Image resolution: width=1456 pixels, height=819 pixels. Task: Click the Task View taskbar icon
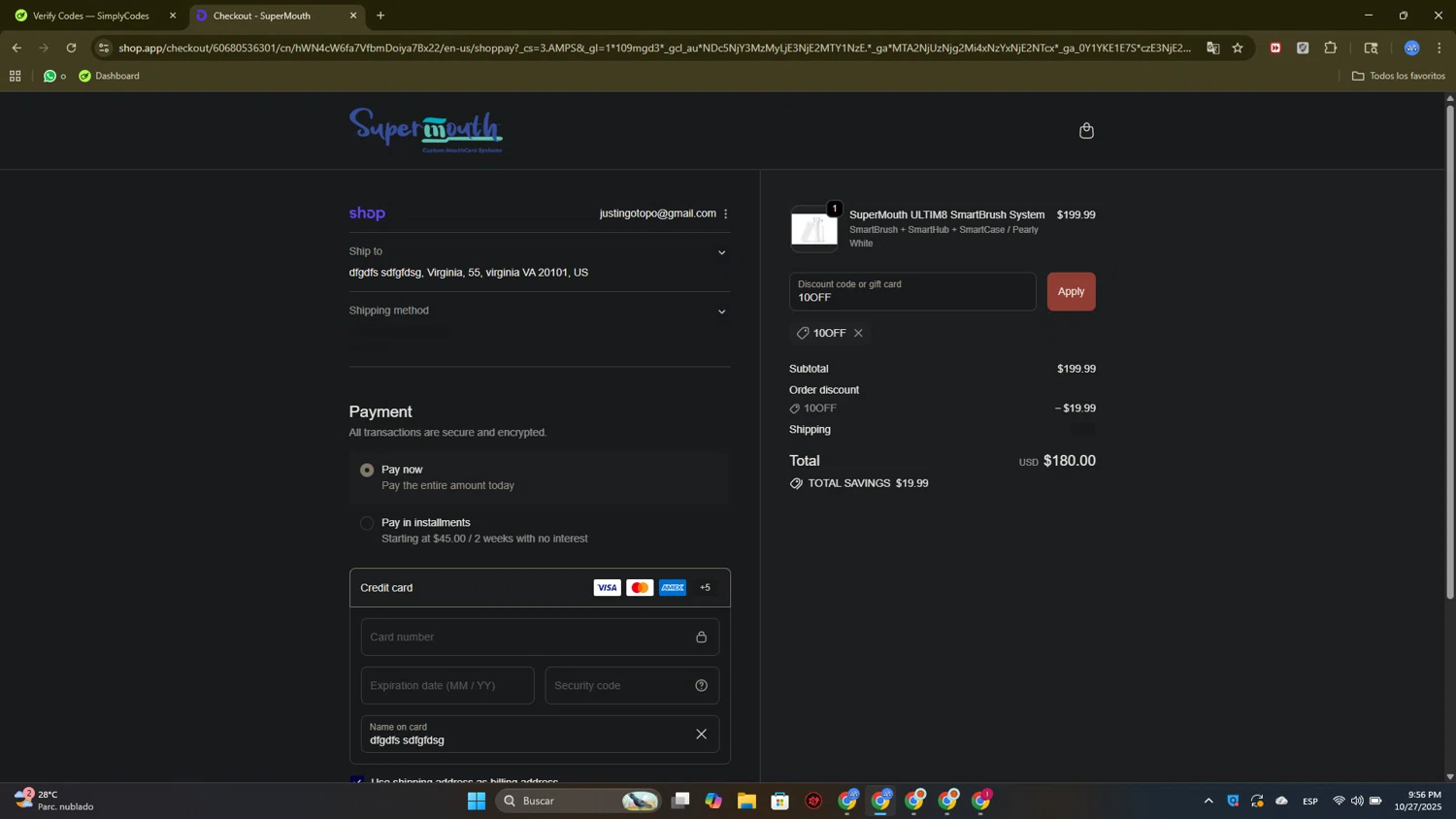[680, 801]
